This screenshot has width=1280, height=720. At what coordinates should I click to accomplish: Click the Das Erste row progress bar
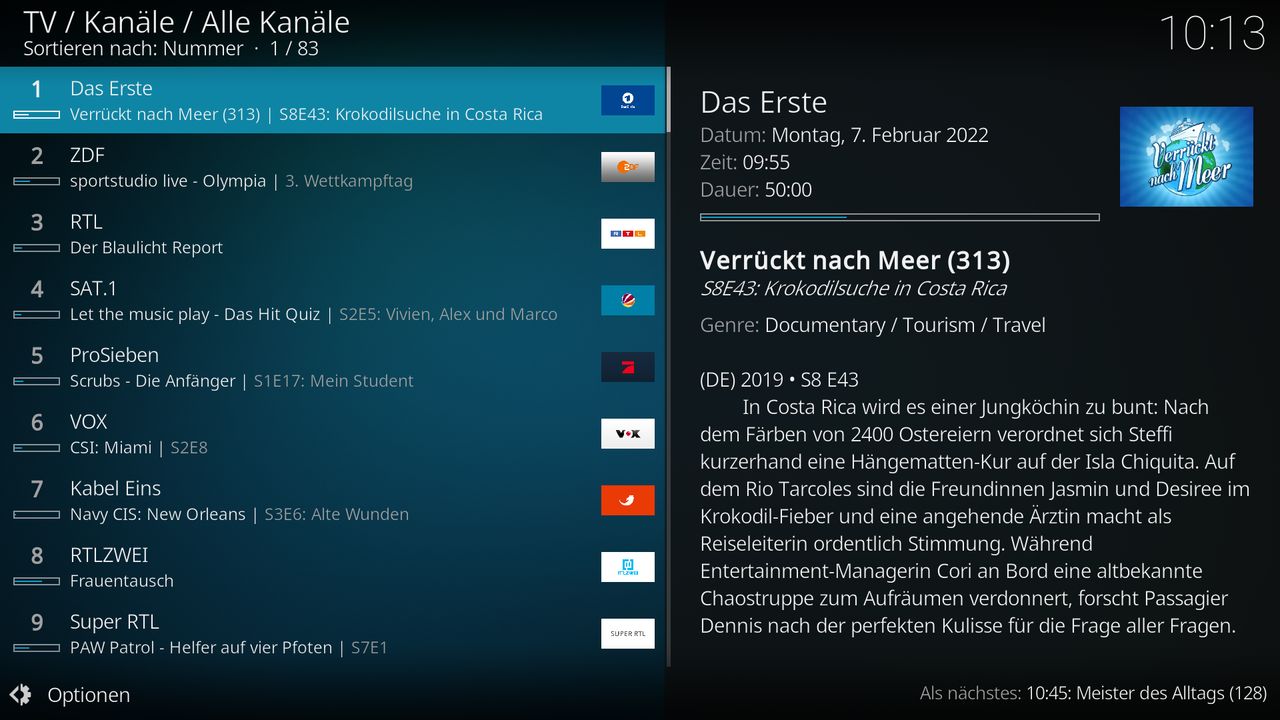click(x=37, y=115)
